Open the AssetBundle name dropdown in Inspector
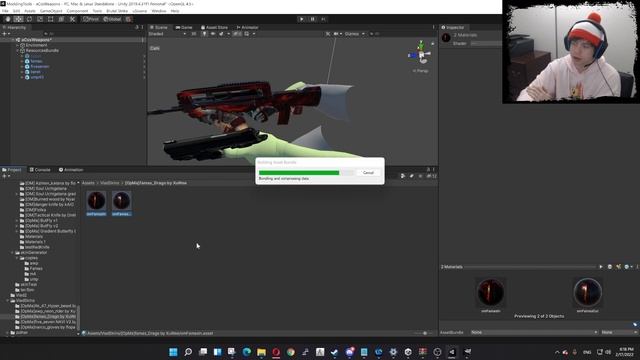This screenshot has width=640, height=360. click(534, 333)
